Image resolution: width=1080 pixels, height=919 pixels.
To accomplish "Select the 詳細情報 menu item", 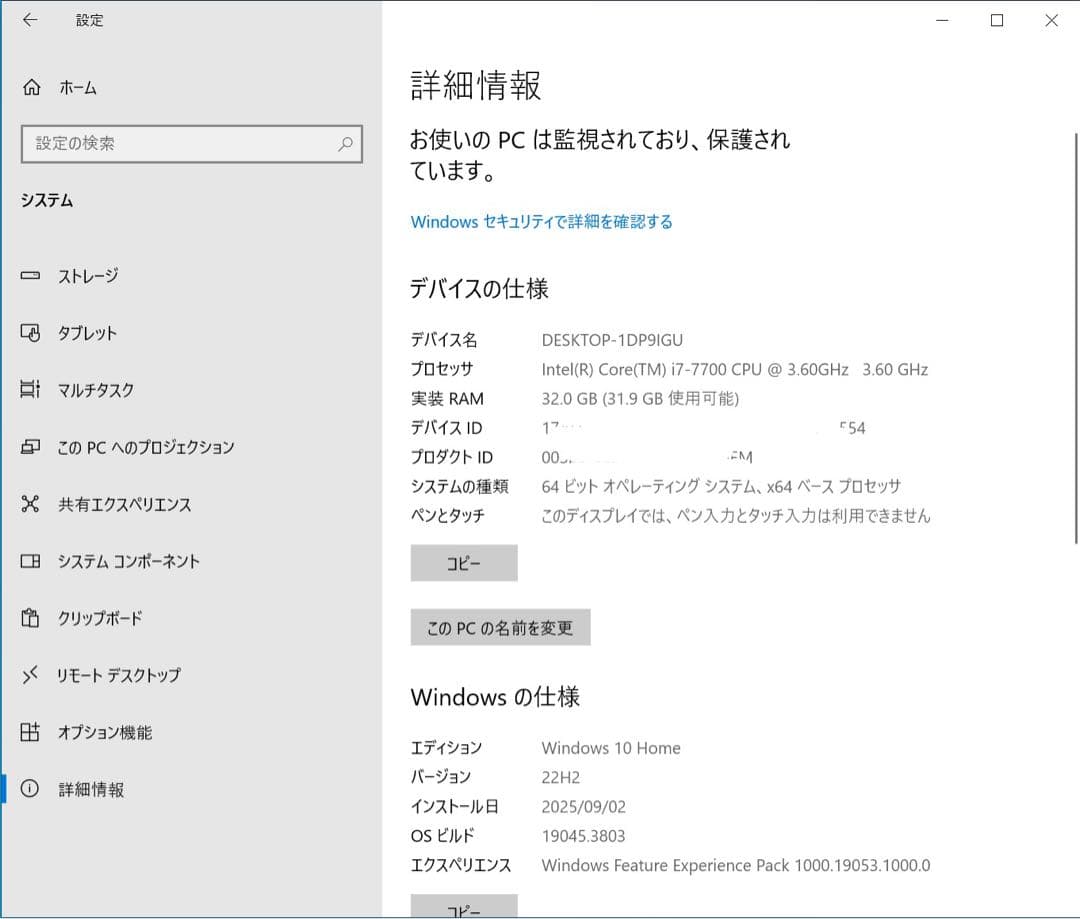I will pyautogui.click(x=91, y=790).
